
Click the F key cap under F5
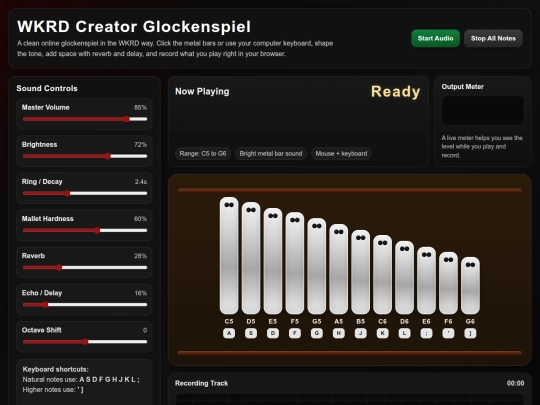point(295,333)
